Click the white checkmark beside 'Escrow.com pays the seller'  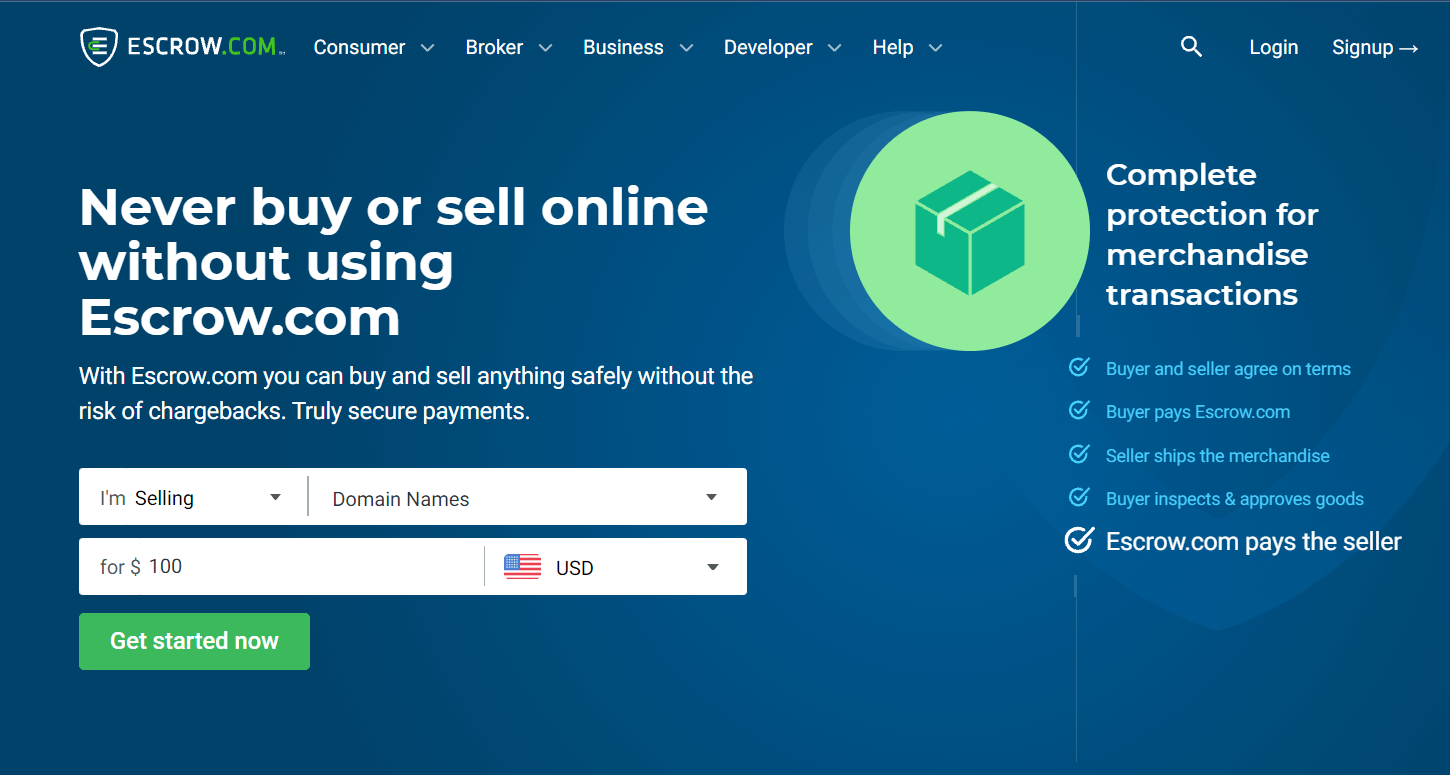click(x=1079, y=540)
